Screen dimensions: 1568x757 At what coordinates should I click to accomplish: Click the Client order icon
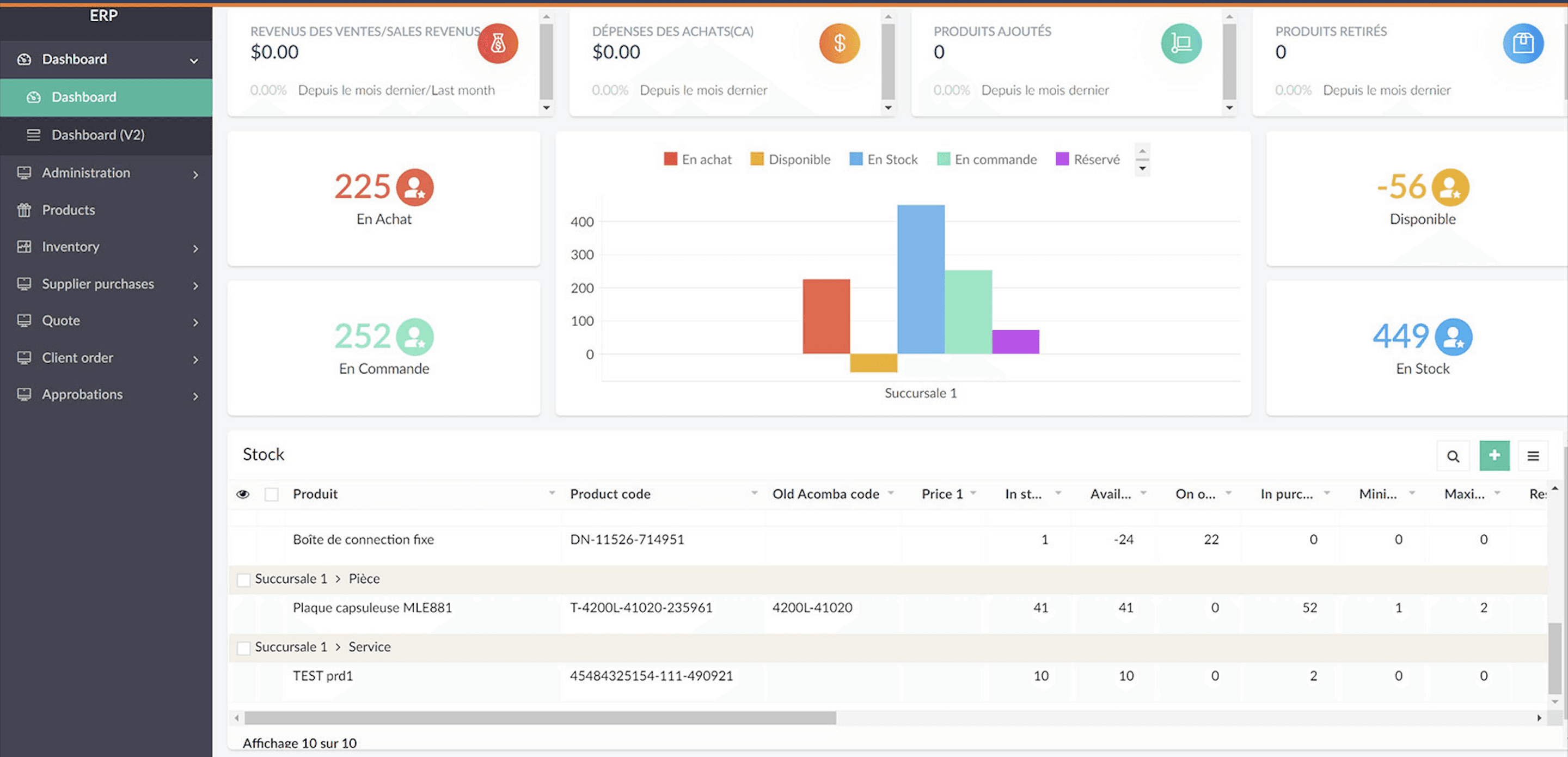[24, 358]
